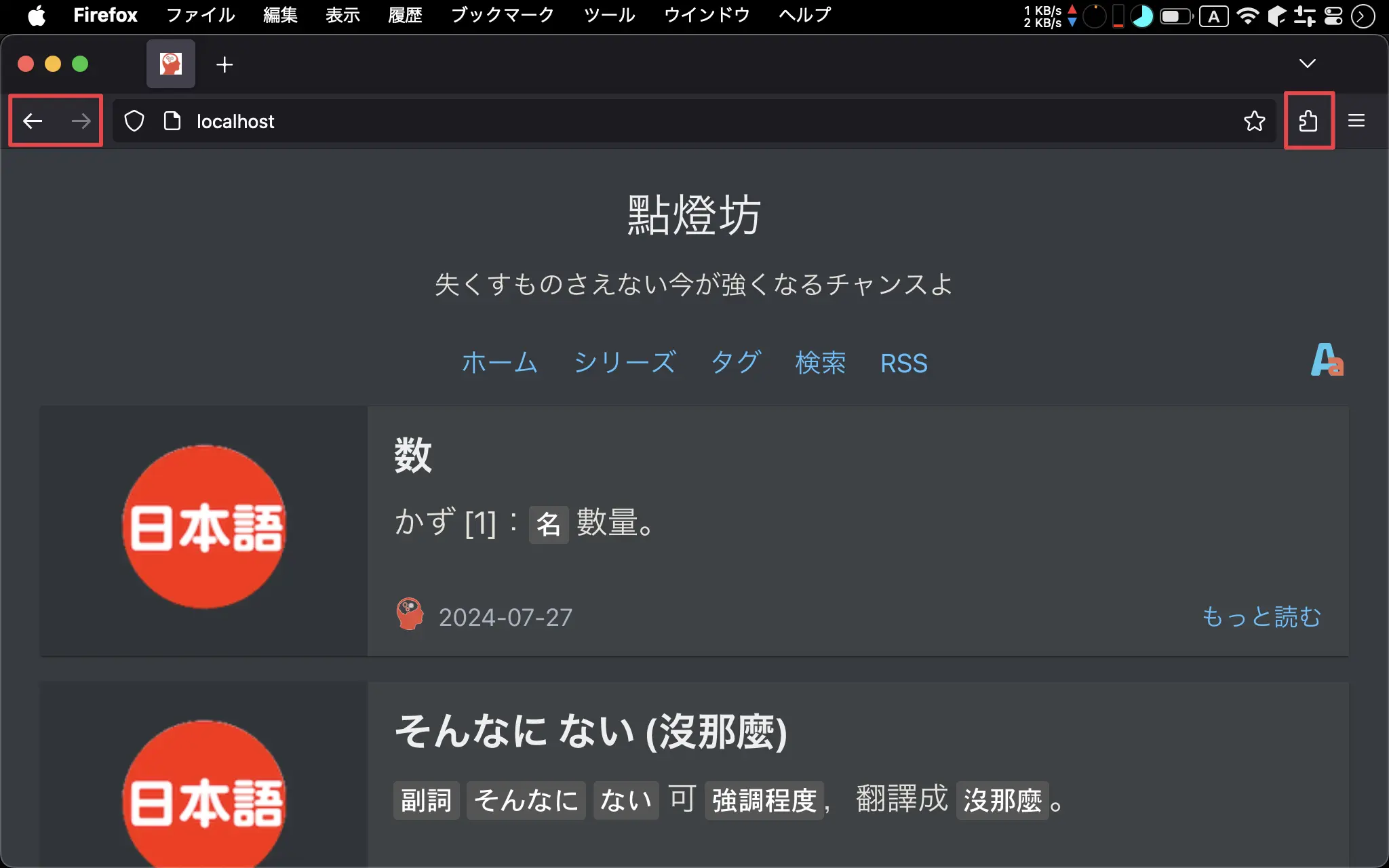Image resolution: width=1389 pixels, height=868 pixels.
Task: Open the Firefox application menu
Action: (105, 15)
